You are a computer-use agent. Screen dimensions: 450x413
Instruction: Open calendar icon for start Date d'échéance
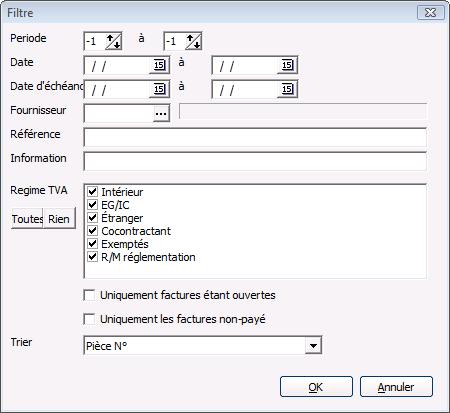click(x=159, y=89)
